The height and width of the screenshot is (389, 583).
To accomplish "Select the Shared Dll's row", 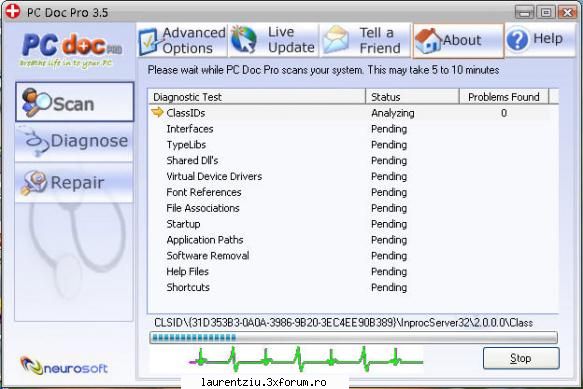I will [350, 160].
